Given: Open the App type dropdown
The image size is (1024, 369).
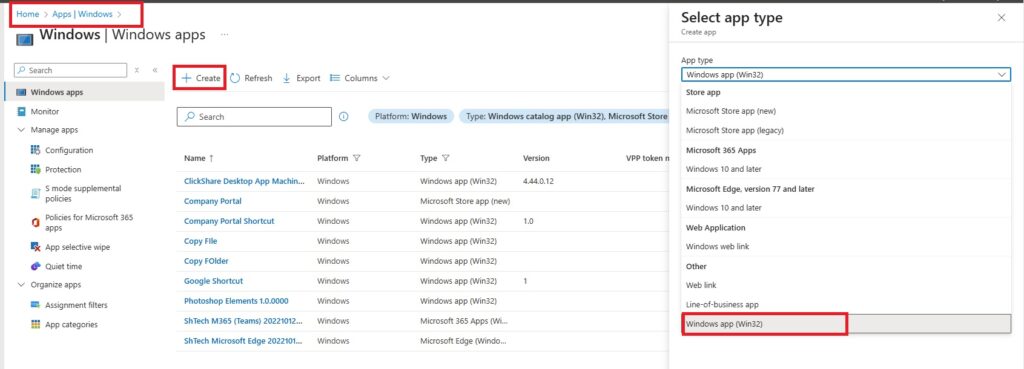Looking at the screenshot, I should pos(846,74).
